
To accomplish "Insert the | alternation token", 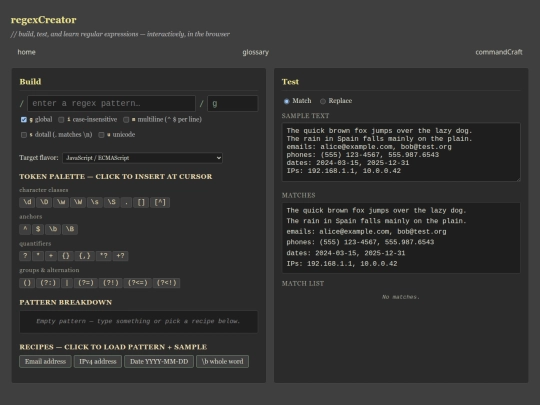I will click(x=67, y=283).
